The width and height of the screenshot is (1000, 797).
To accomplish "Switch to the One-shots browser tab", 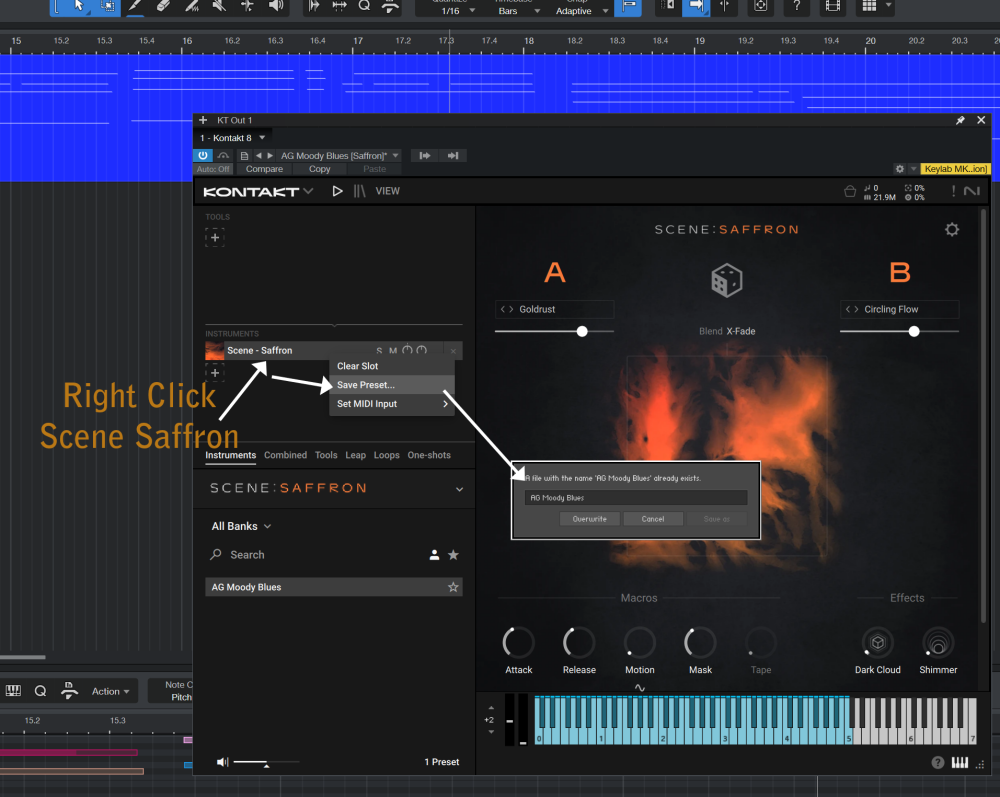I will [x=429, y=455].
